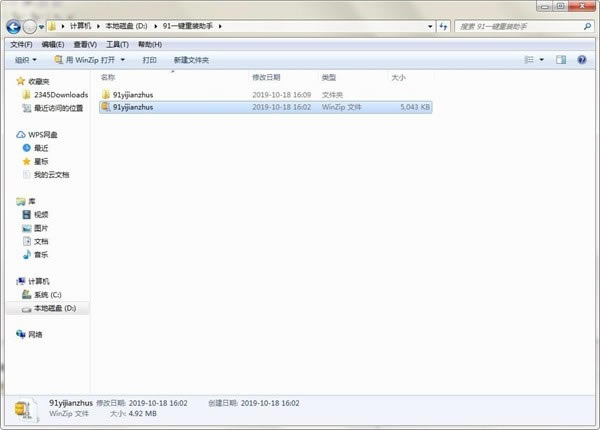Click the 5,043 KB size cell
The height and width of the screenshot is (430, 600).
[415, 107]
